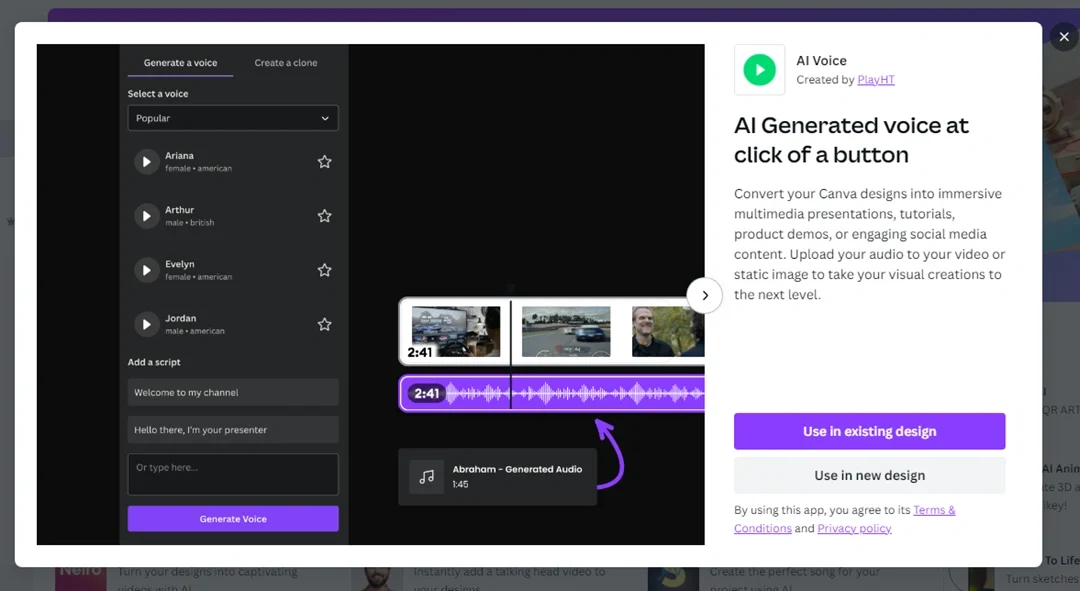Select the Abraham Generated Audio item
This screenshot has width=1080, height=591.
[x=497, y=477]
